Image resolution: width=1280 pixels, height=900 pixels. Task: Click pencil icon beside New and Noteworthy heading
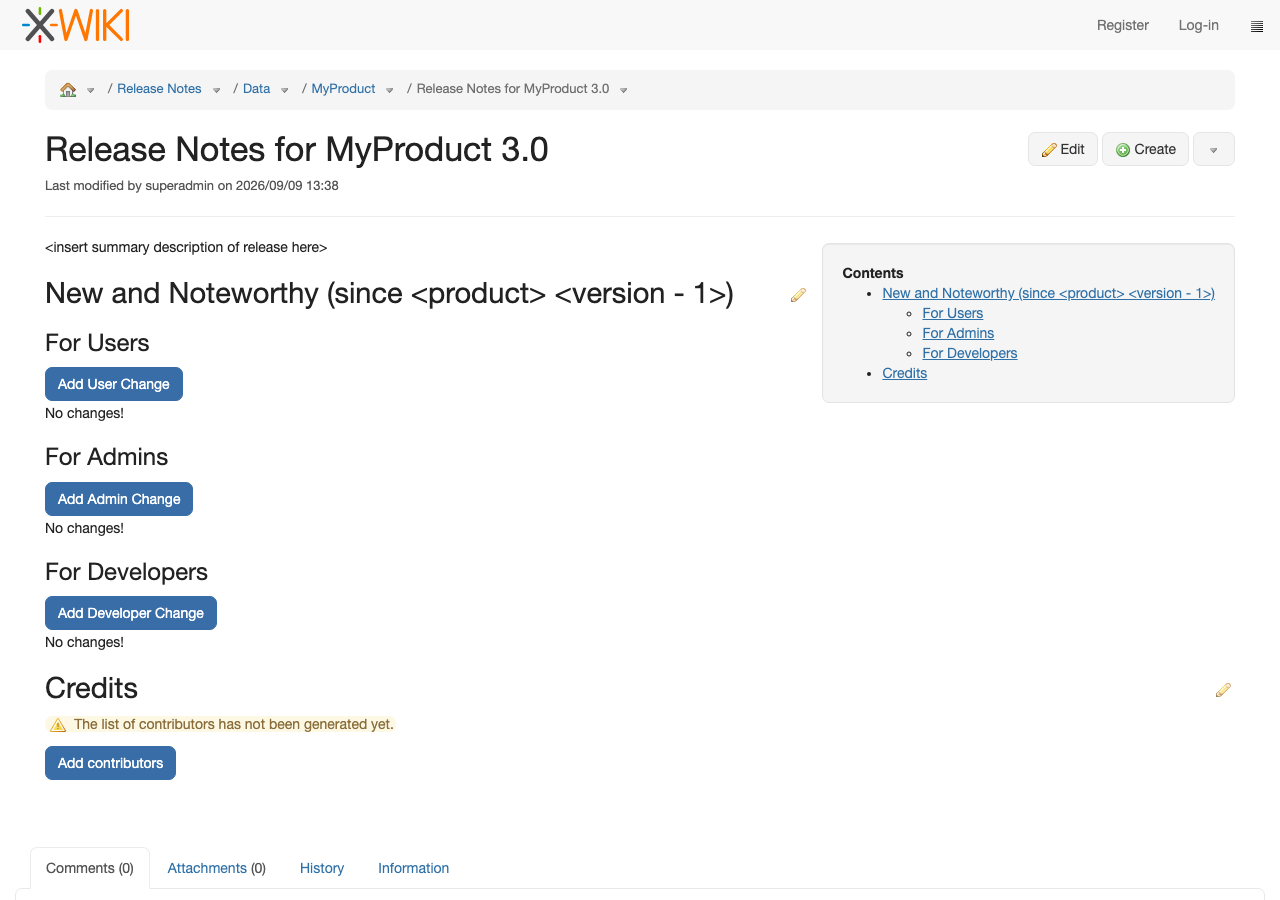798,295
